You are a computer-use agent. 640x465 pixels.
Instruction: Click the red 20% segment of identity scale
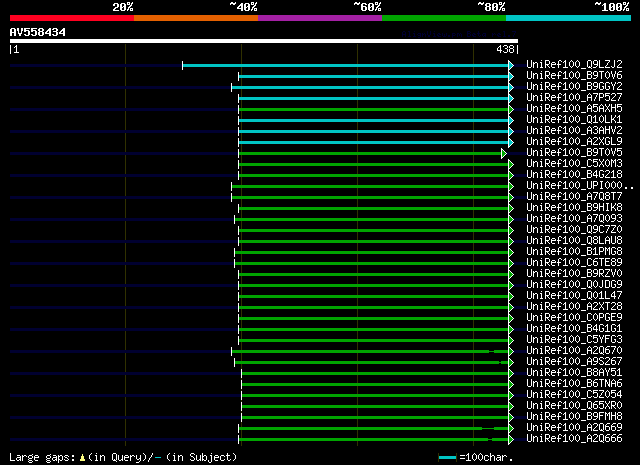coord(72,18)
